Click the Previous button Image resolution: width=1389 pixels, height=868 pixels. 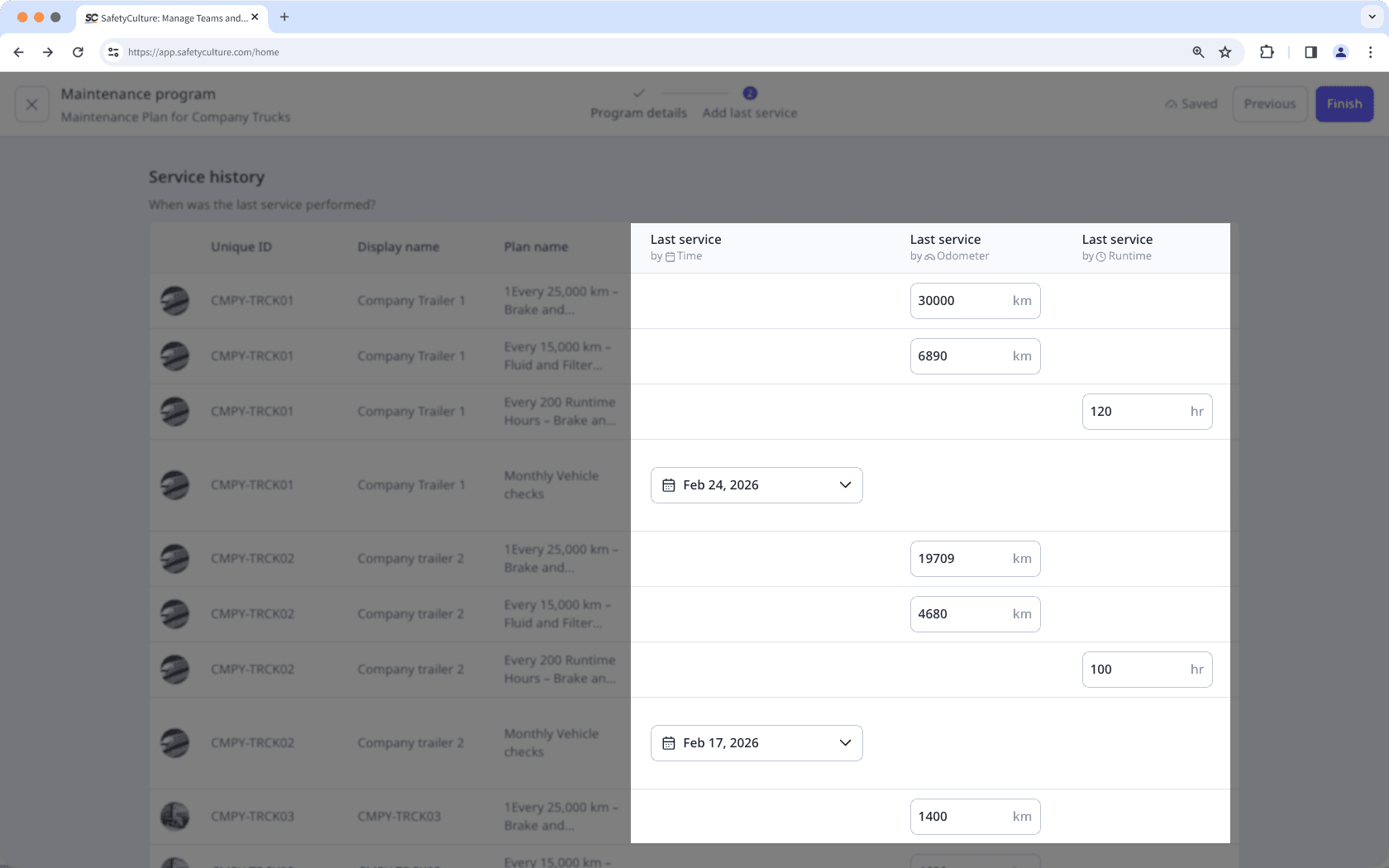point(1270,103)
